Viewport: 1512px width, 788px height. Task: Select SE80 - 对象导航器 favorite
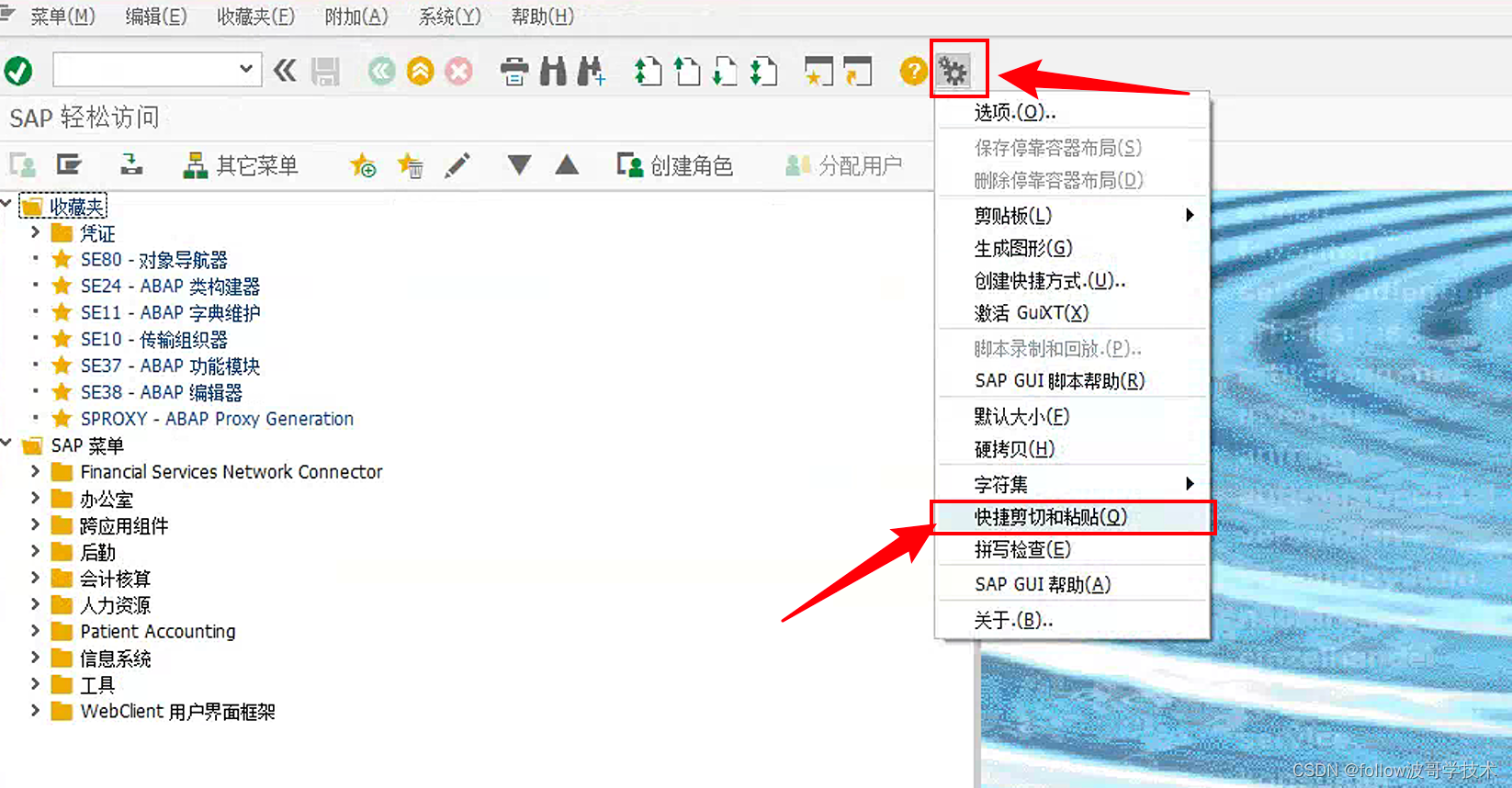point(153,260)
